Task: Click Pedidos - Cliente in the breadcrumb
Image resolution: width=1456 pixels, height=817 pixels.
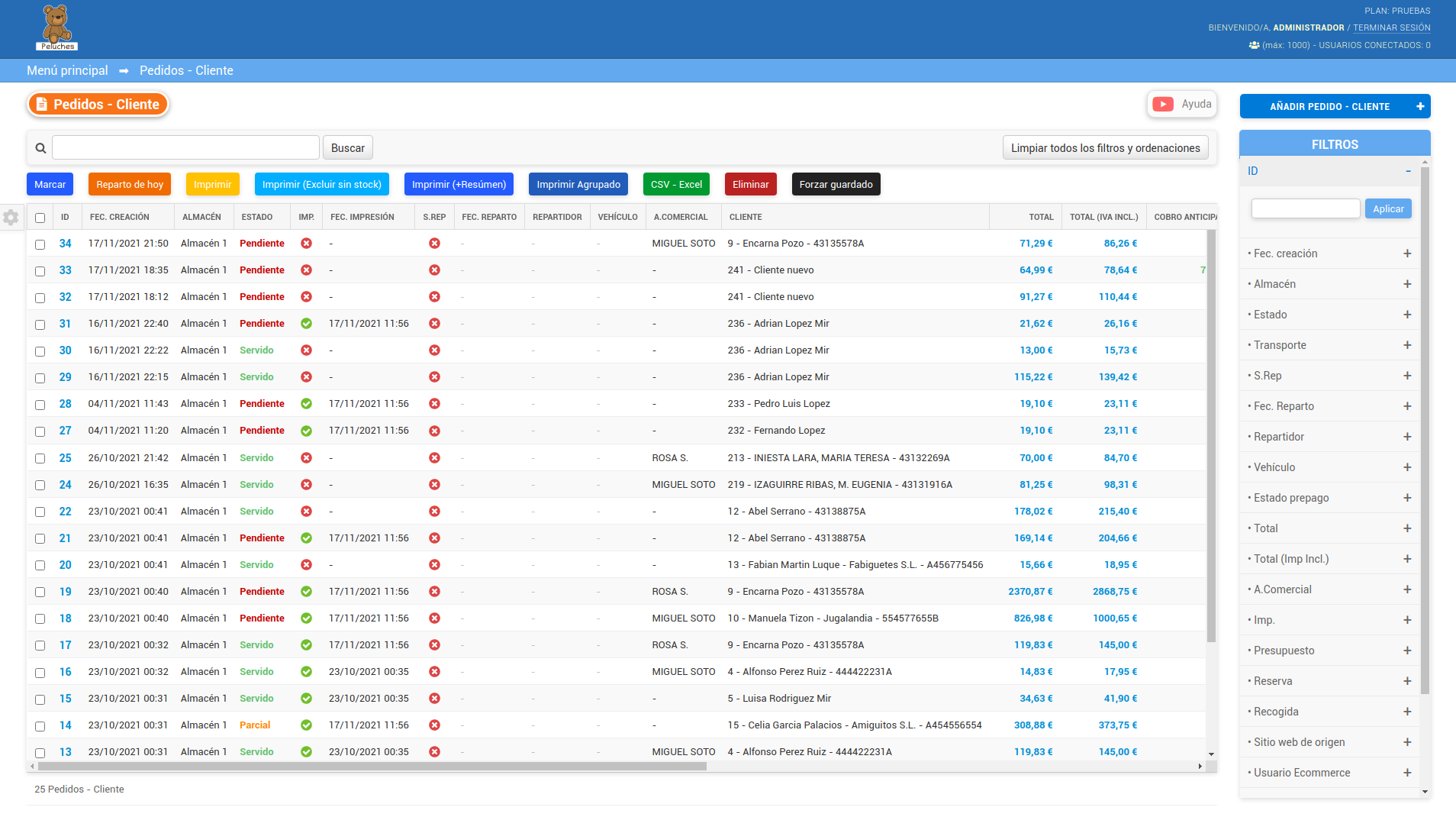Action: tap(186, 70)
